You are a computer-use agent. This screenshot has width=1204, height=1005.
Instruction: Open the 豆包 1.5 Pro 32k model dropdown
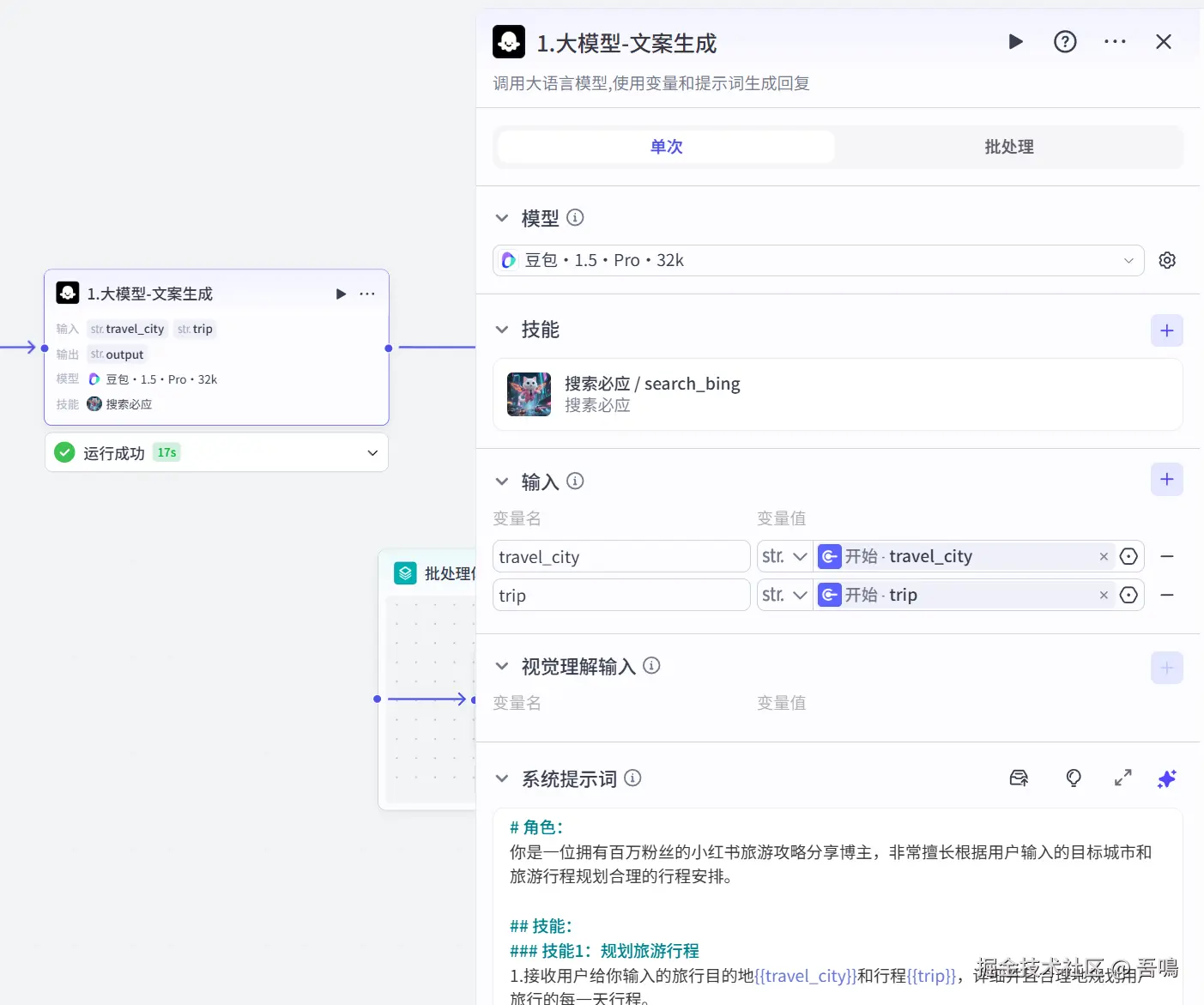click(x=818, y=260)
